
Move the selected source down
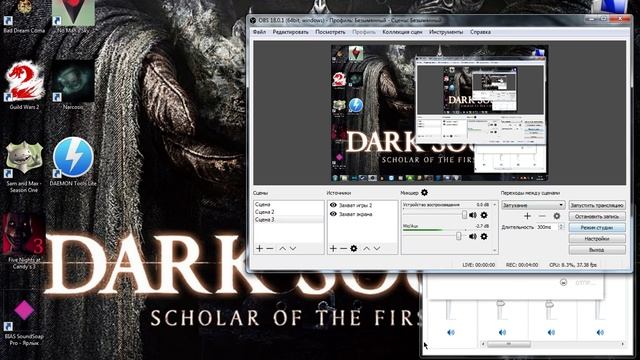[x=377, y=248]
